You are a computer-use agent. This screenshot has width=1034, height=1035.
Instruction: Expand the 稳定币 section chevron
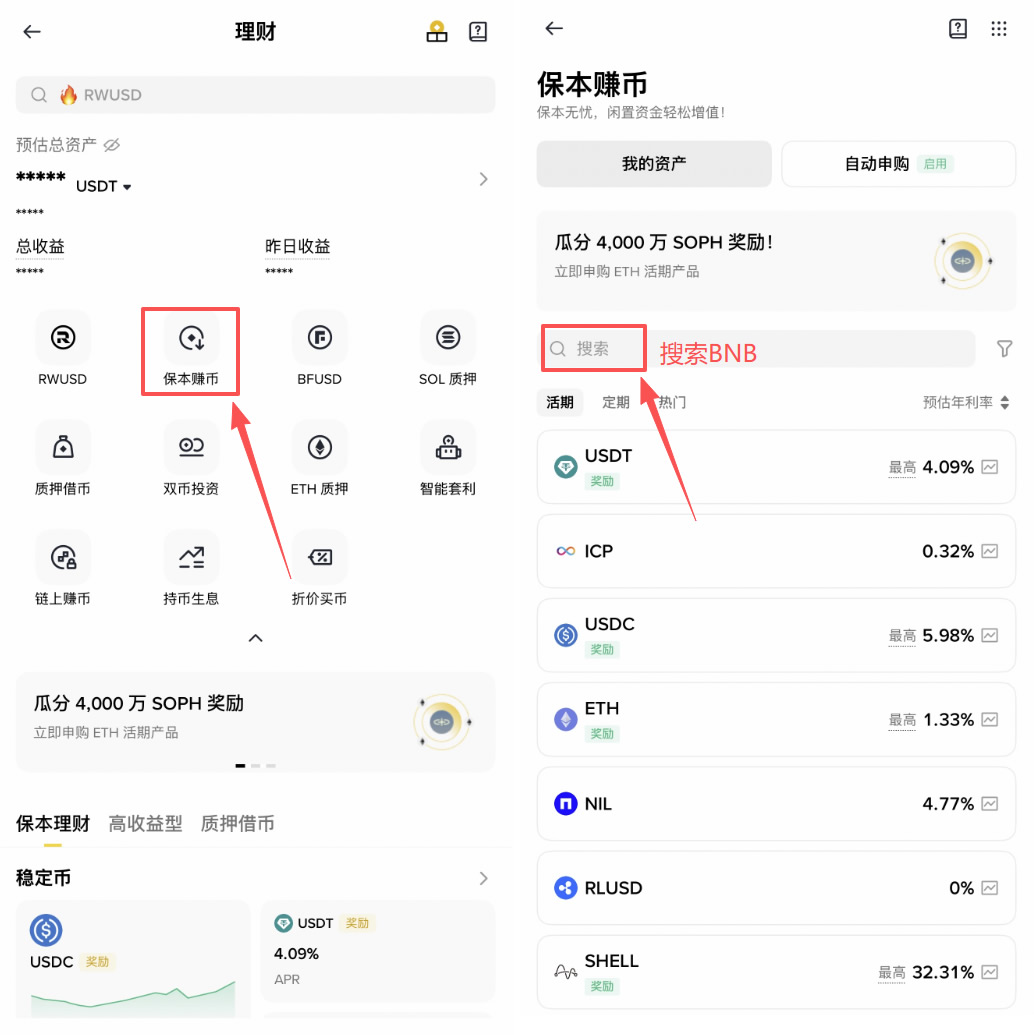tap(483, 878)
